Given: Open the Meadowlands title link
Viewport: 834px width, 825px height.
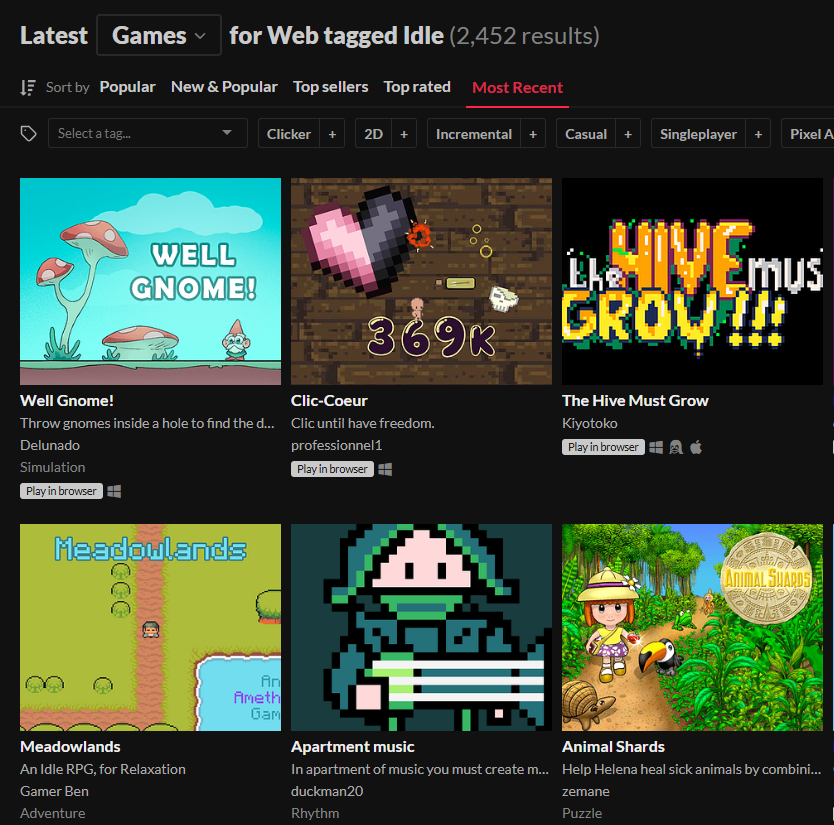Looking at the screenshot, I should 70,746.
